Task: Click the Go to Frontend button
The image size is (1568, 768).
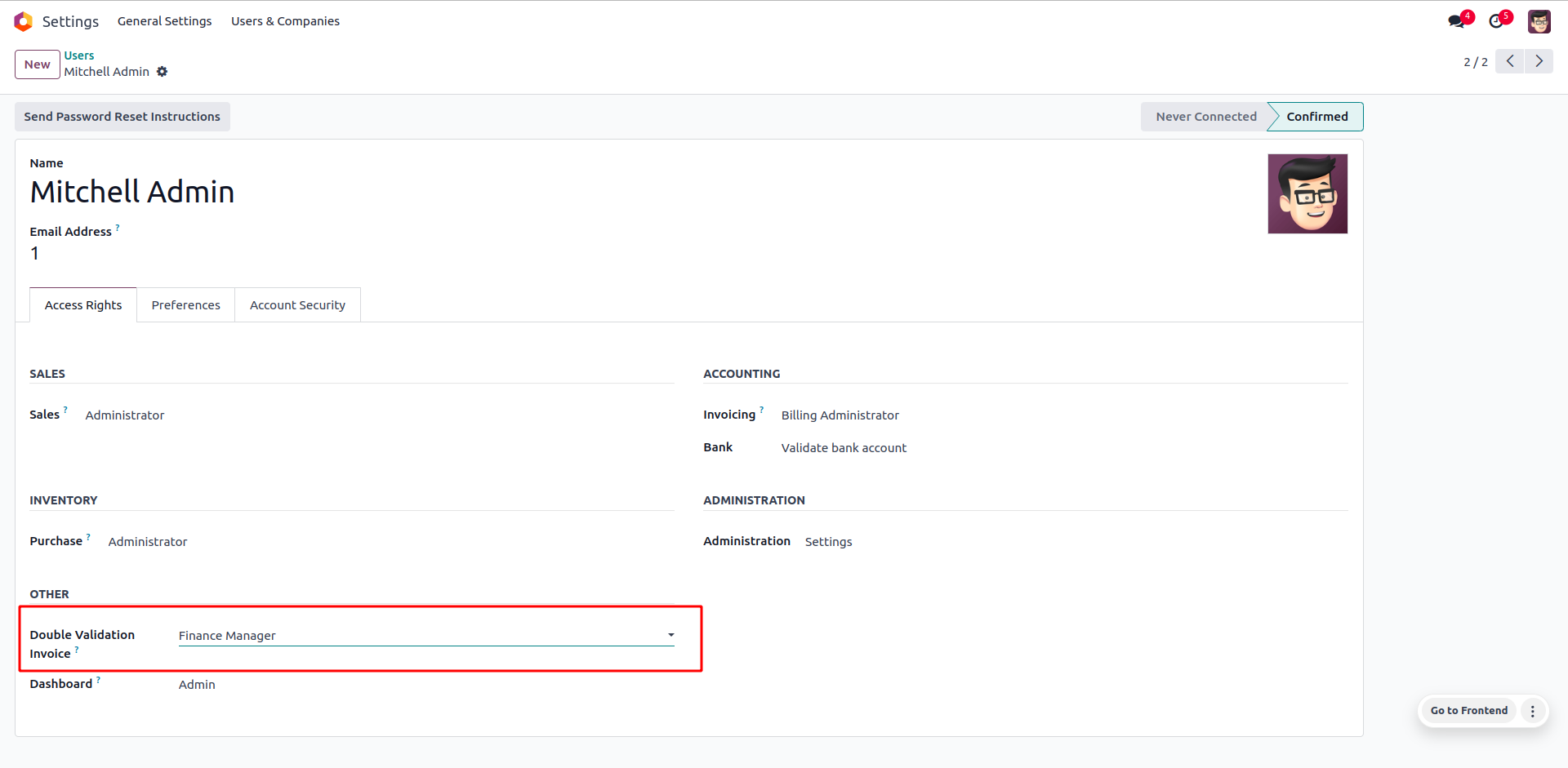Action: tap(1468, 711)
